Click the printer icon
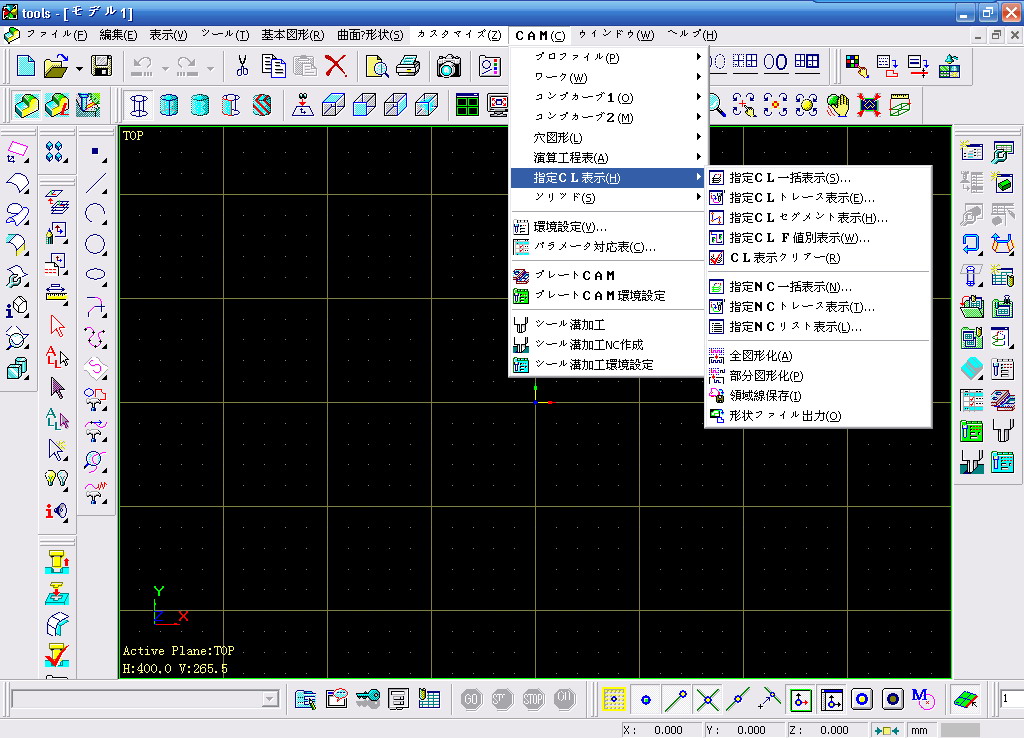 click(x=408, y=66)
